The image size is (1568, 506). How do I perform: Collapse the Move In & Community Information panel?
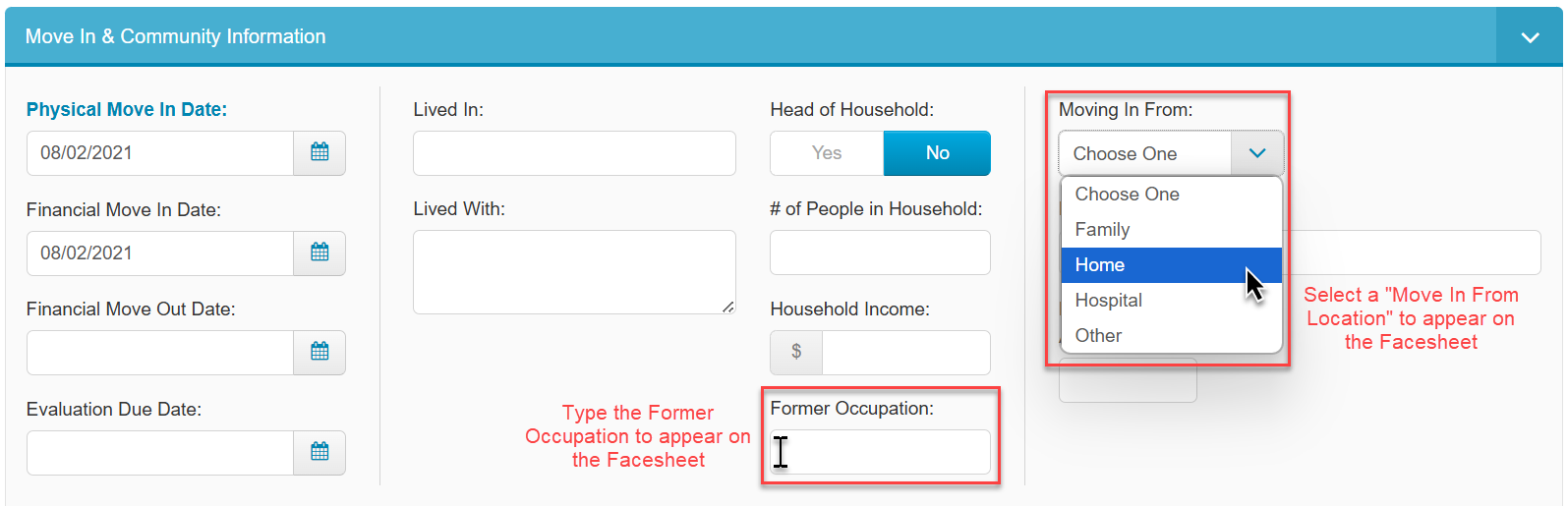[x=1530, y=37]
